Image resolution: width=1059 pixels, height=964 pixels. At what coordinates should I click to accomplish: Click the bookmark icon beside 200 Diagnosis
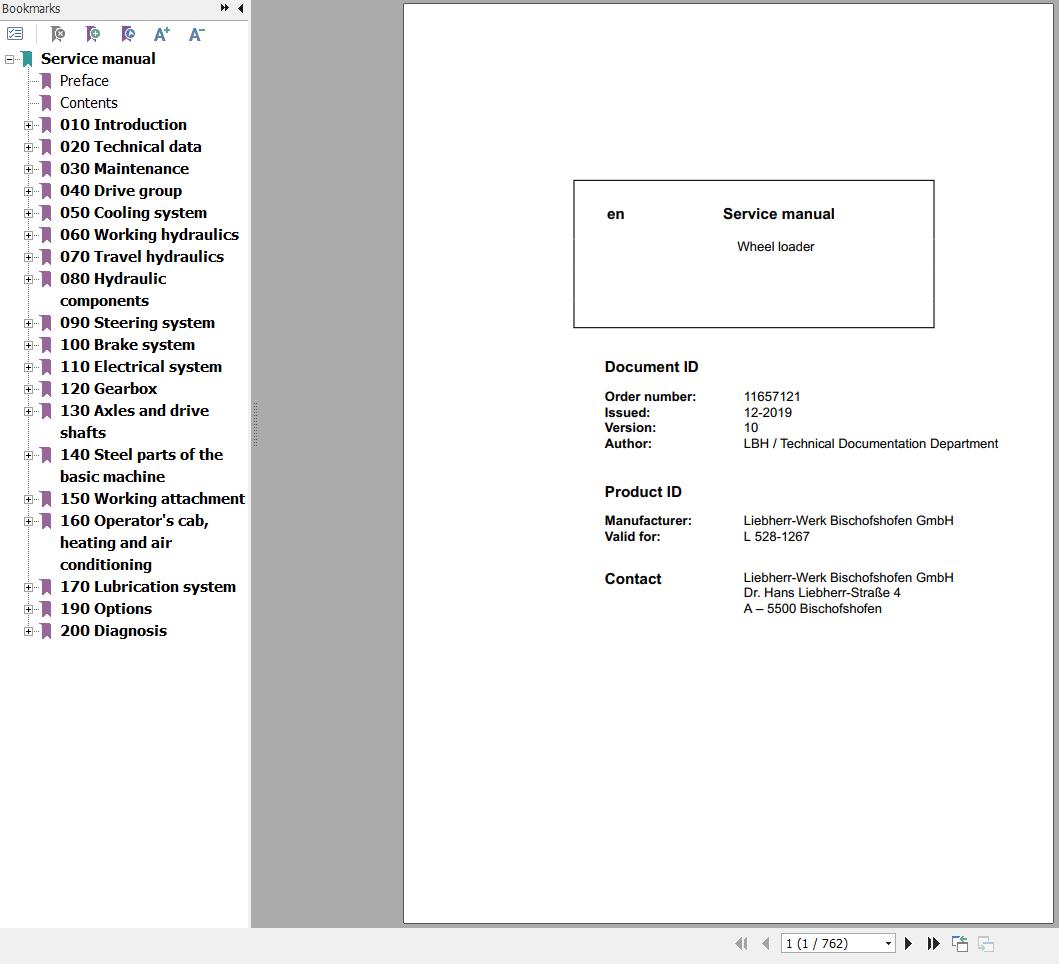click(47, 632)
